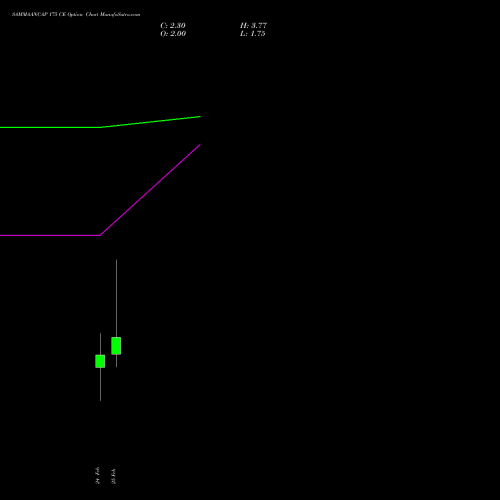This screenshot has width=500, height=500.
Task: Click the 25 Feb green candlestick body
Action: tap(116, 346)
